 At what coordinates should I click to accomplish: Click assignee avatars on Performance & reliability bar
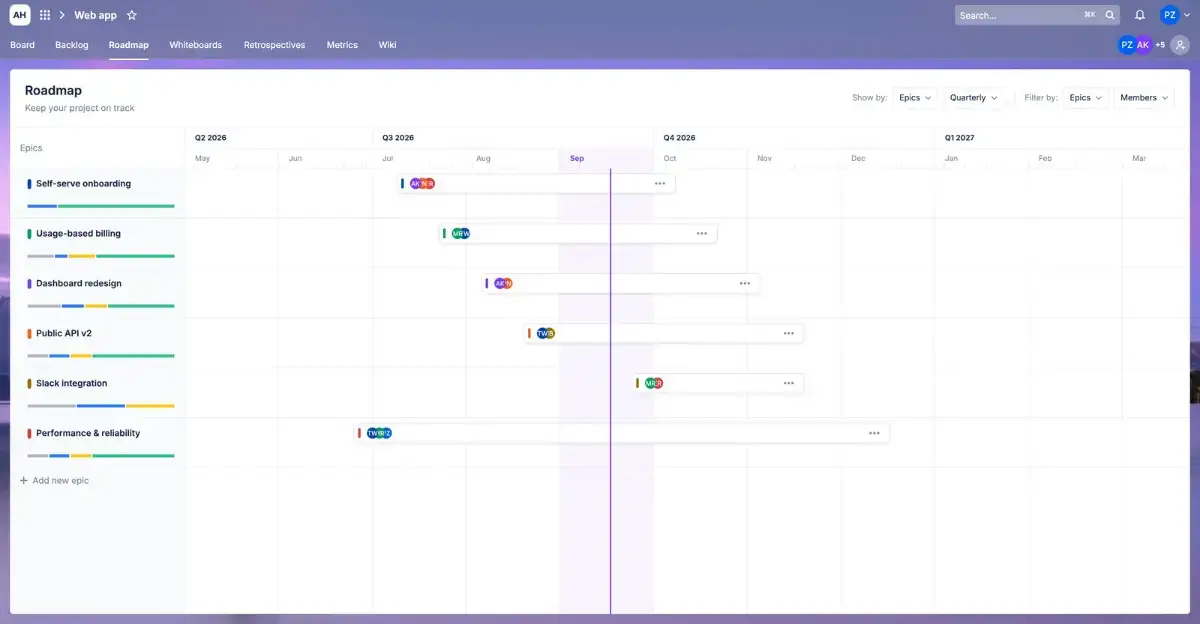[x=379, y=433]
